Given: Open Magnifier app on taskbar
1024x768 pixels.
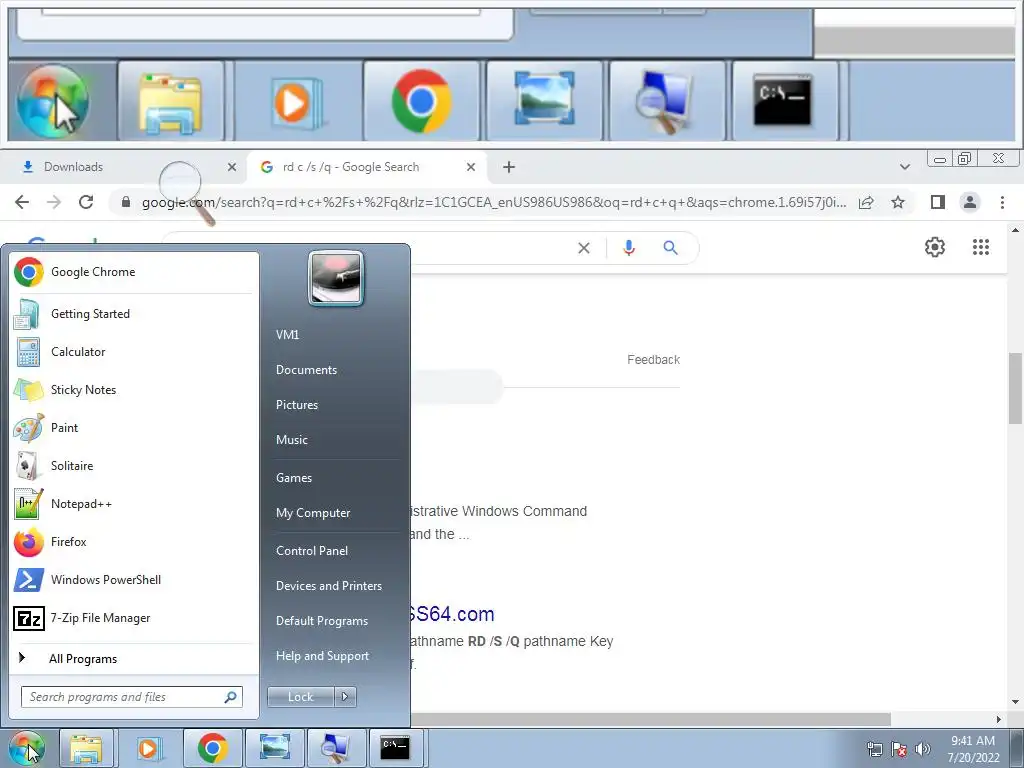Looking at the screenshot, I should coord(335,748).
